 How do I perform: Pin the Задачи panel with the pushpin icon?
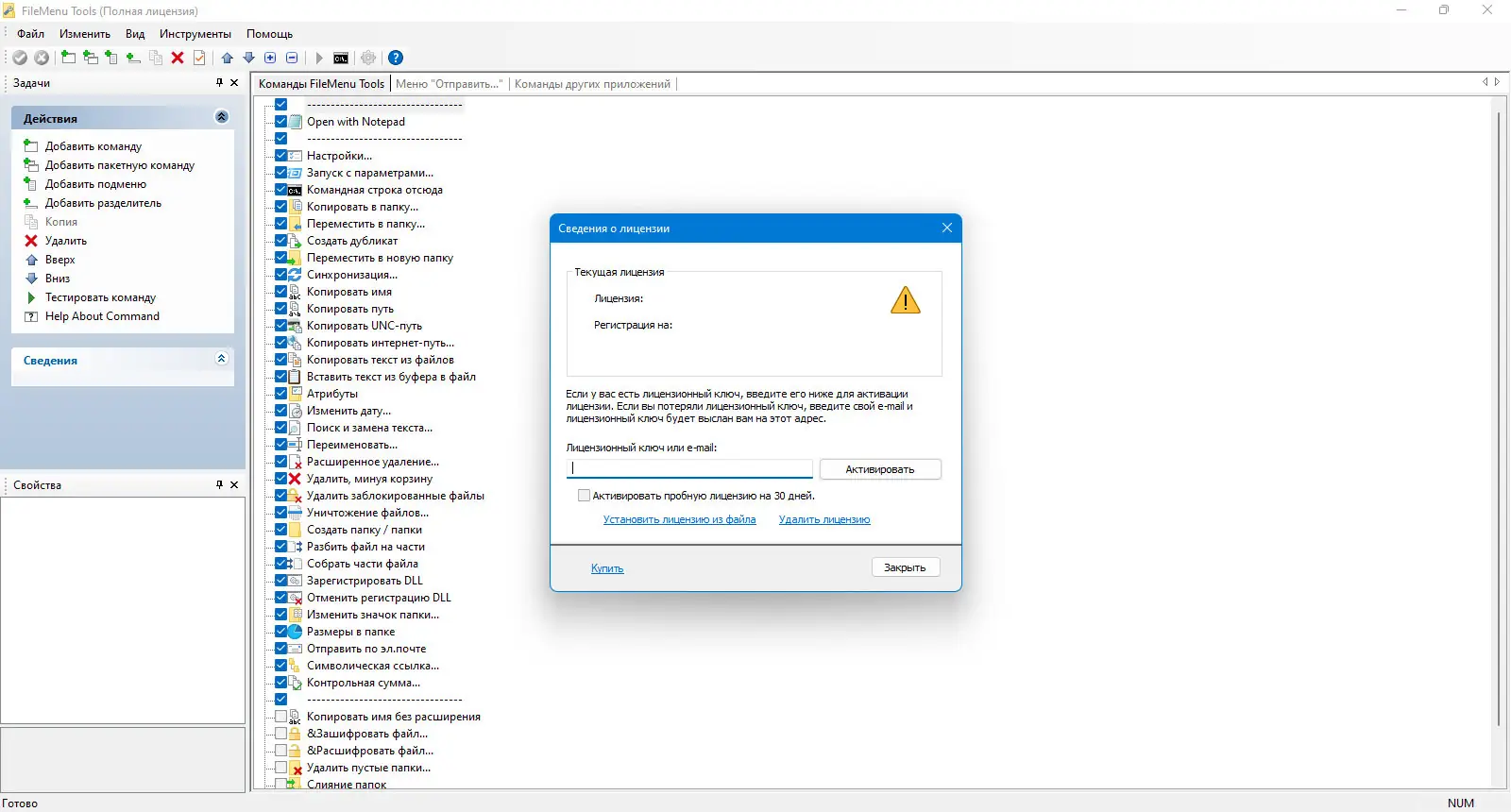pyautogui.click(x=219, y=83)
